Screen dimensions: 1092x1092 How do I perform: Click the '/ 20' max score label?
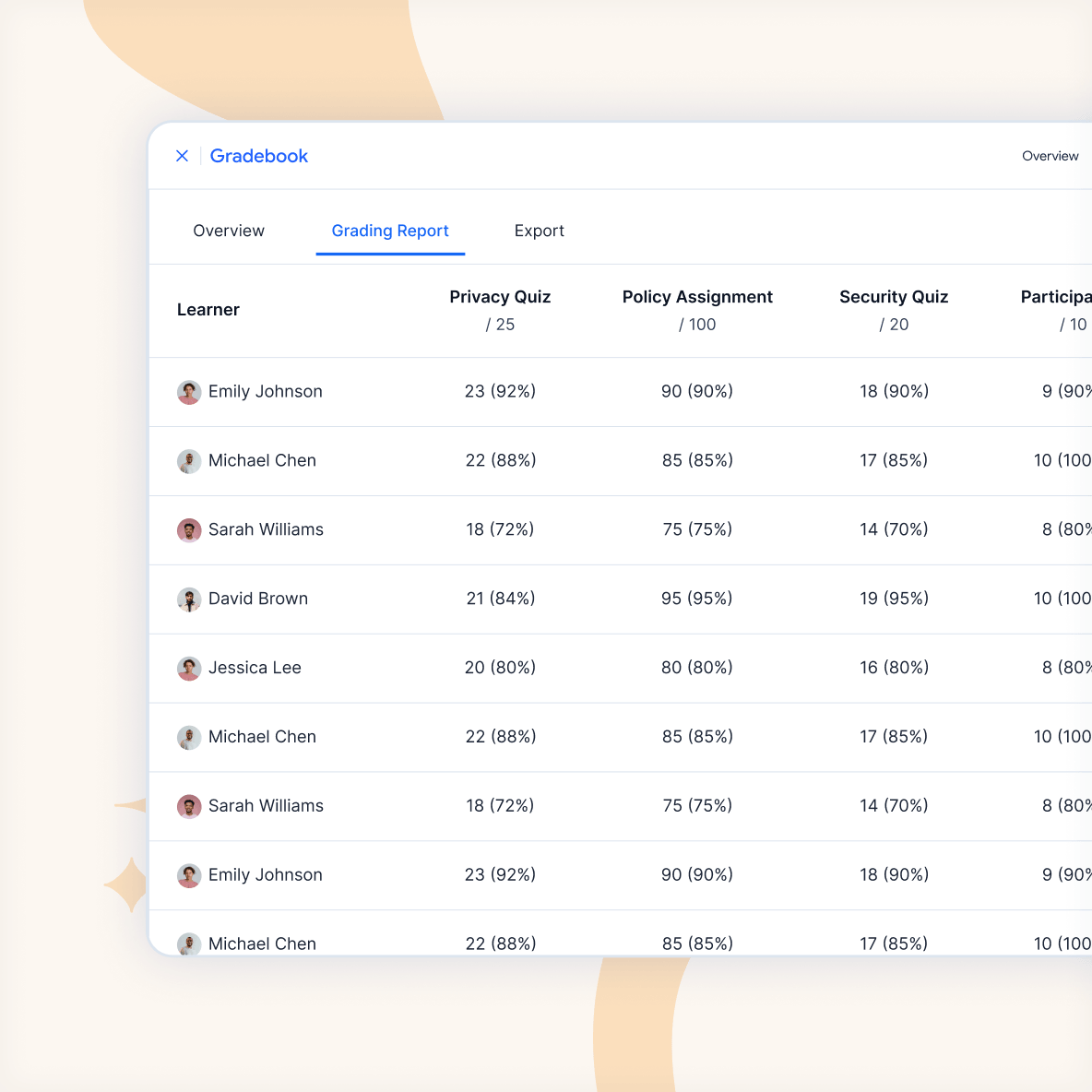pyautogui.click(x=894, y=325)
